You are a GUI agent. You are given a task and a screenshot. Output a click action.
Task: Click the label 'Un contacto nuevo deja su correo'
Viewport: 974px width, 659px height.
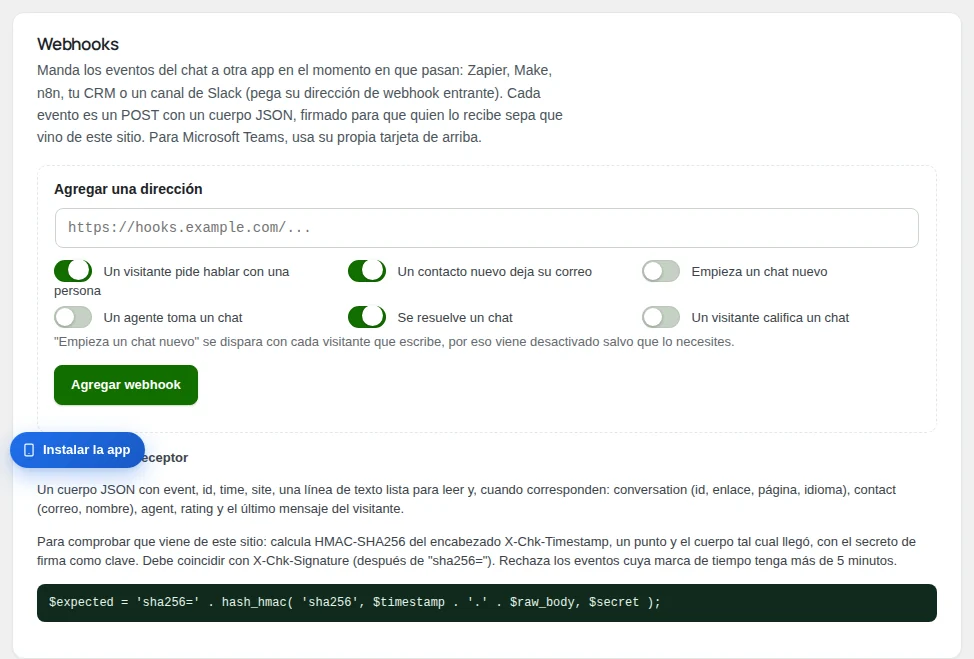tap(494, 271)
